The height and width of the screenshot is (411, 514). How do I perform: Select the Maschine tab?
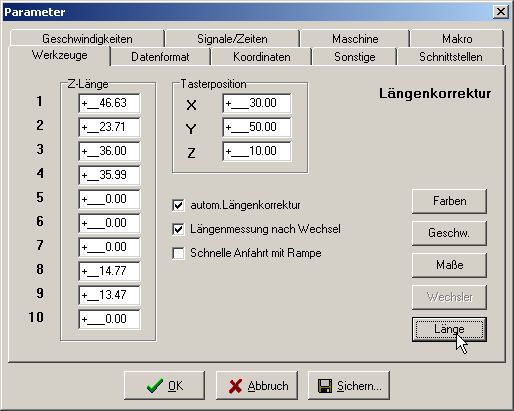(x=355, y=39)
